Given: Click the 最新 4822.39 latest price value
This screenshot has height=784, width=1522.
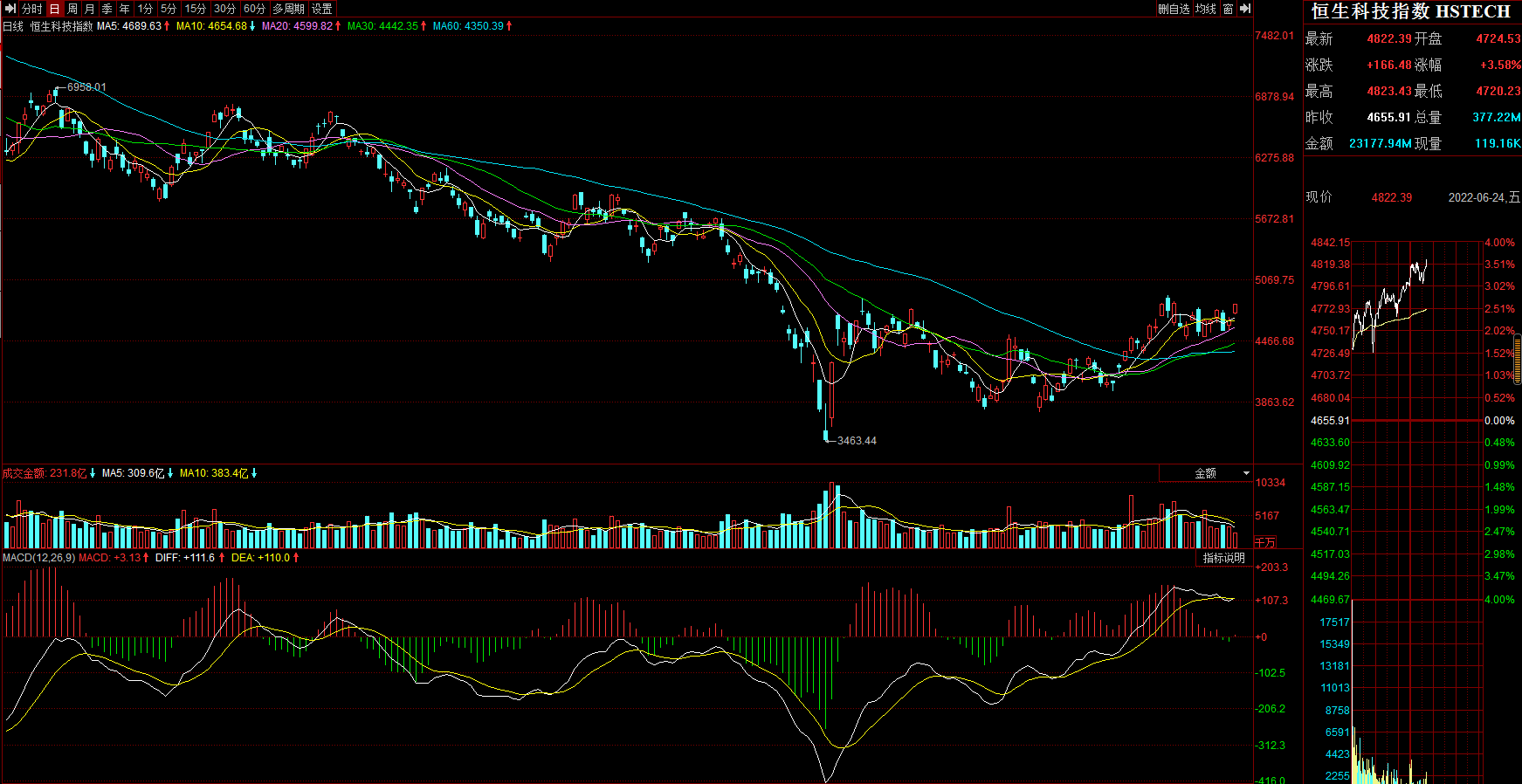Looking at the screenshot, I should click(x=1388, y=39).
